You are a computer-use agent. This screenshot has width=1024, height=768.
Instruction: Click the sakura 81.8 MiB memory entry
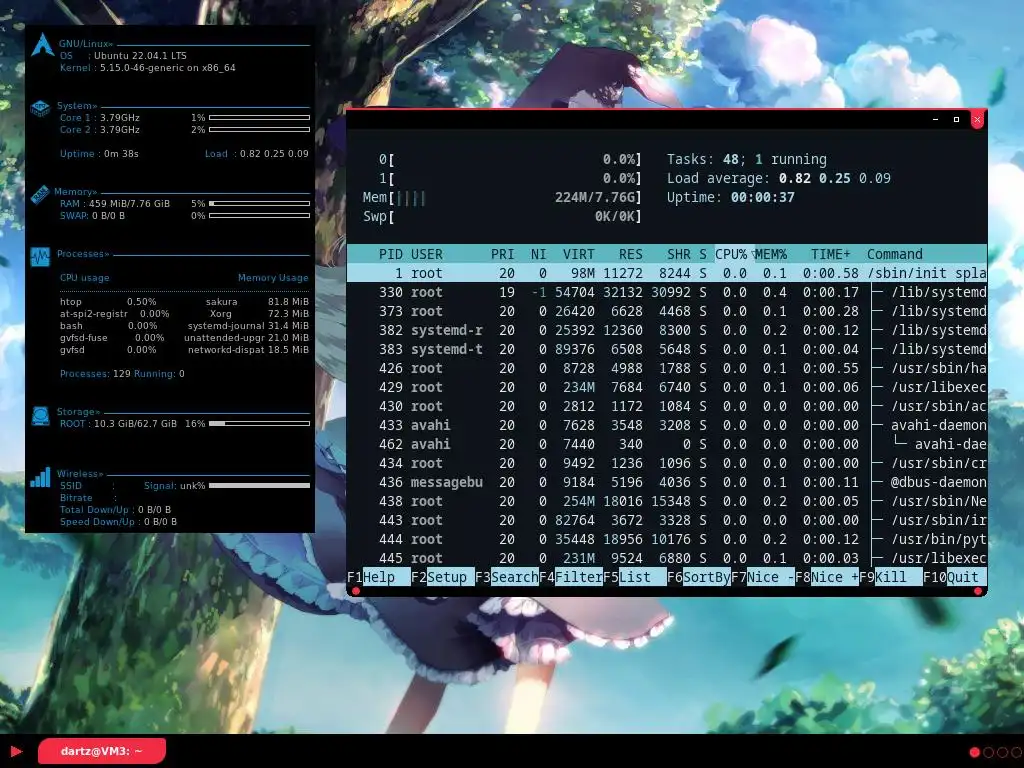tap(257, 302)
